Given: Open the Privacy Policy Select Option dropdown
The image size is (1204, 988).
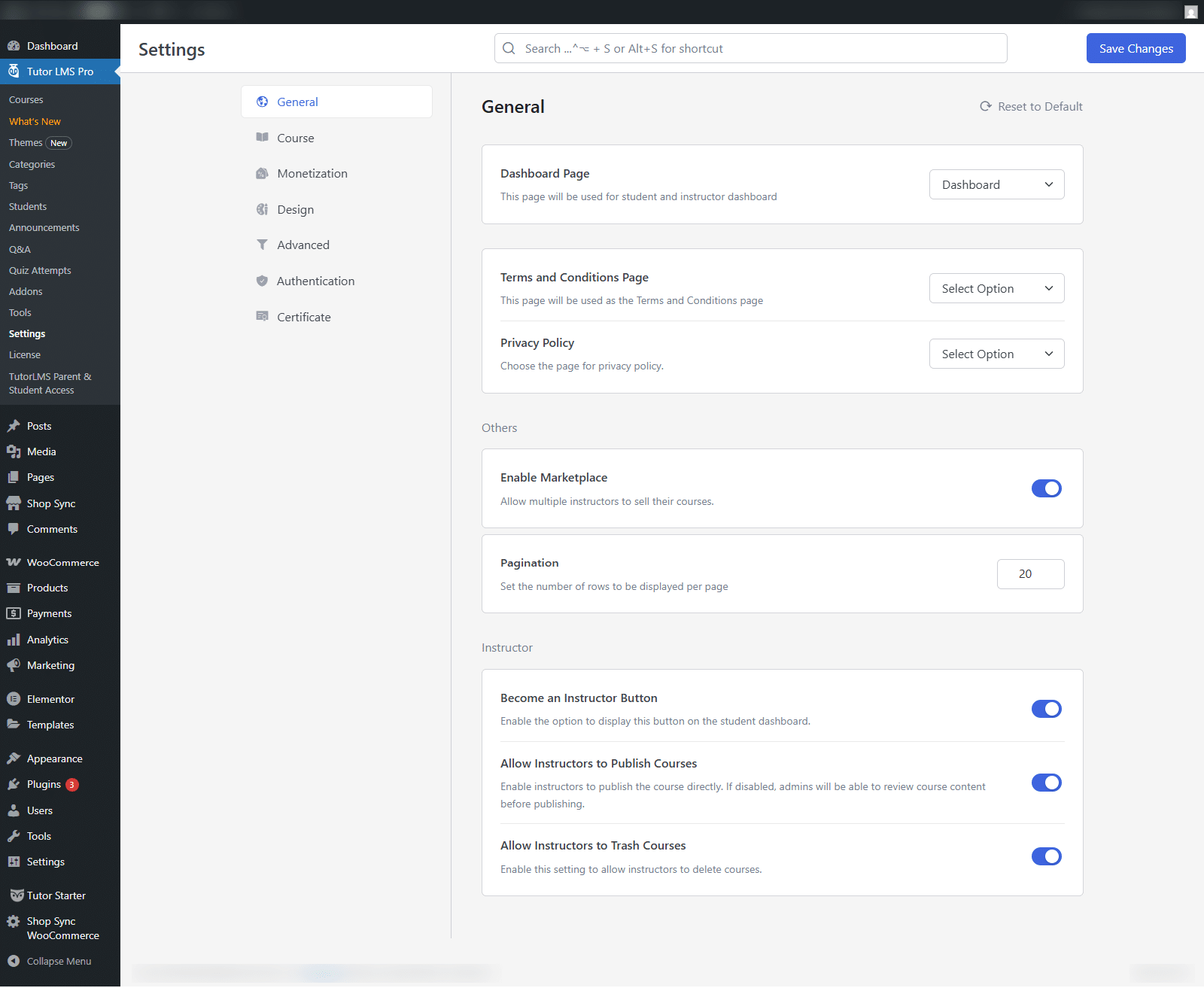Looking at the screenshot, I should click(996, 354).
